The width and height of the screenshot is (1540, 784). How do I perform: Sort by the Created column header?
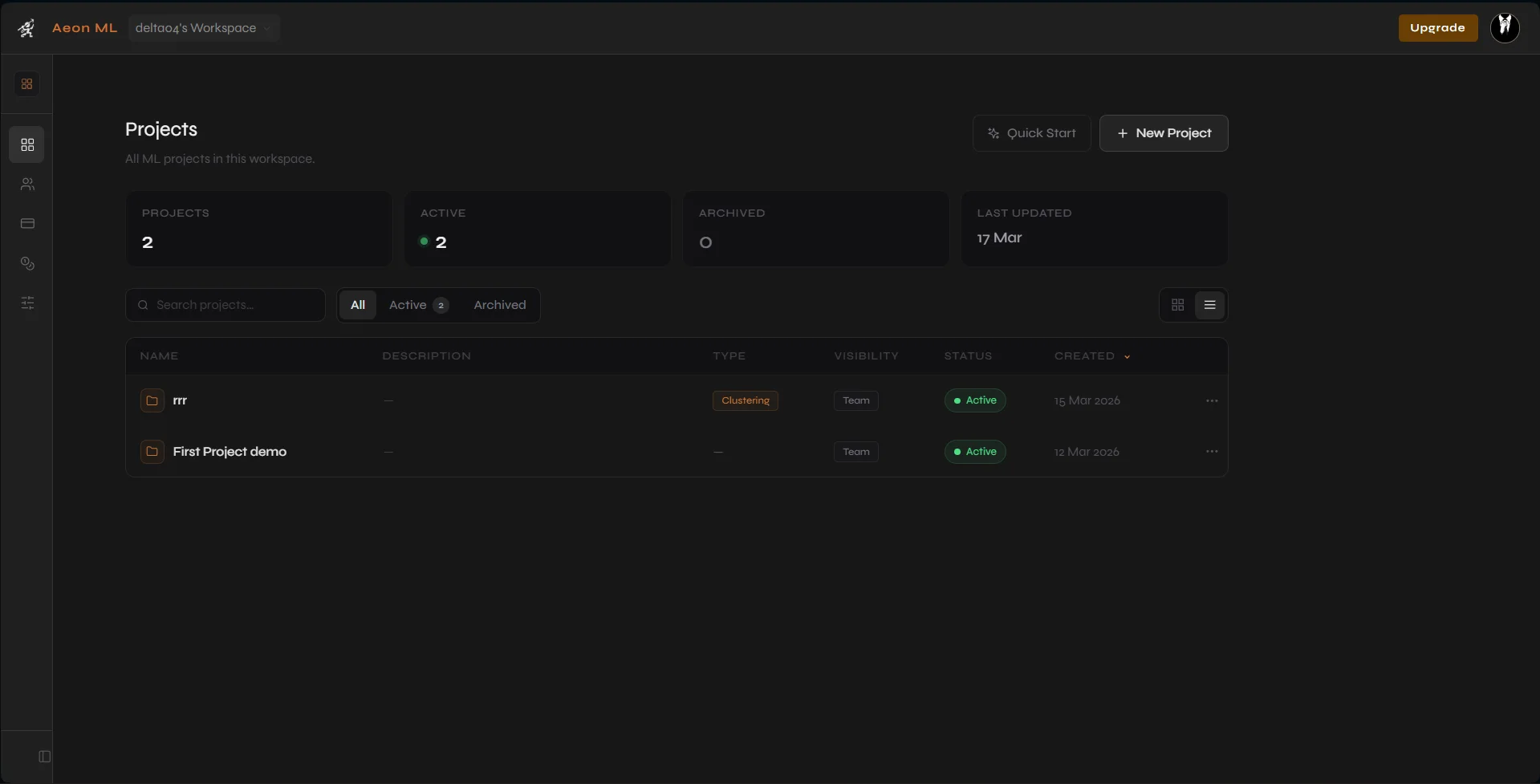click(x=1091, y=355)
